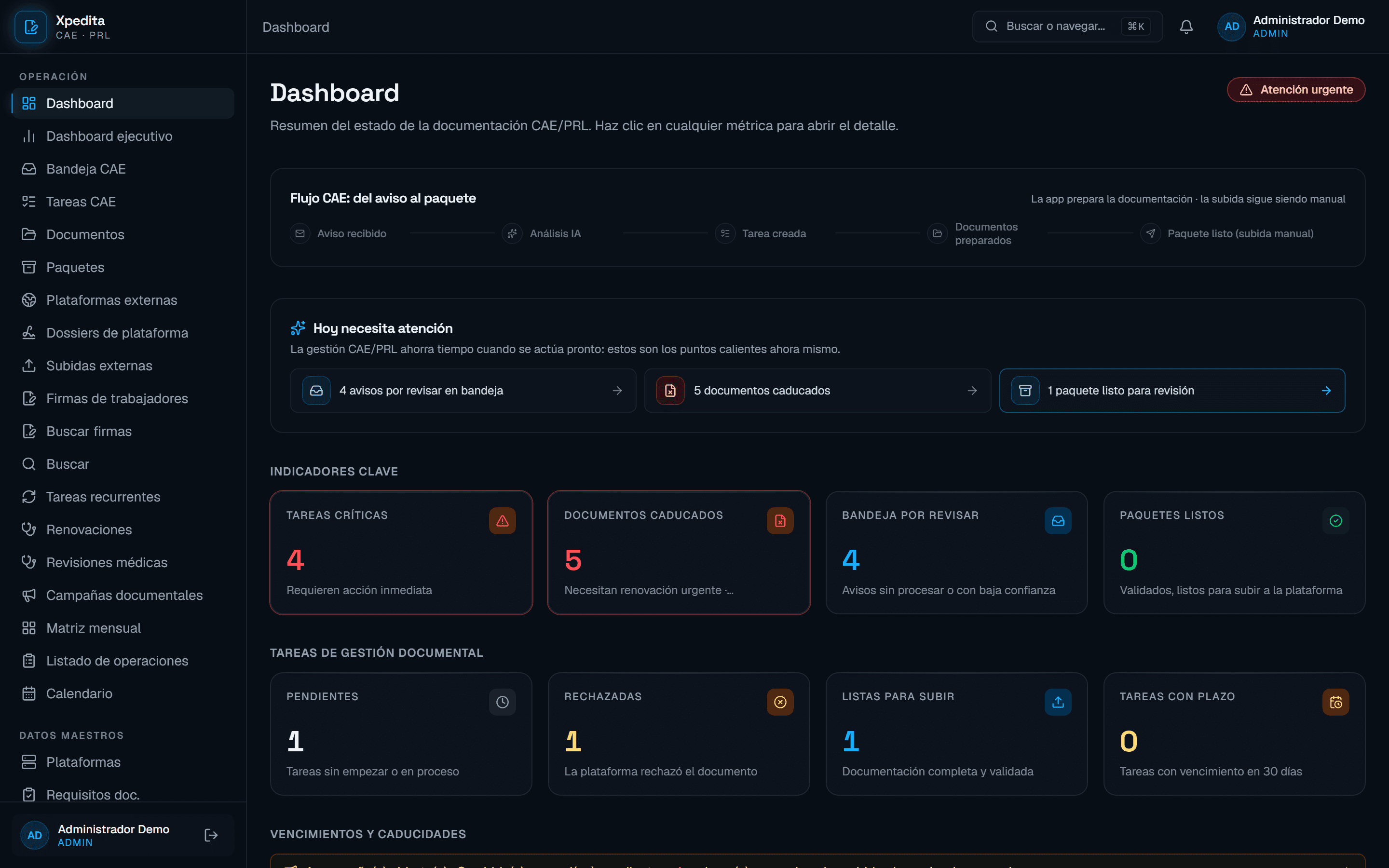Viewport: 1389px width, 868px height.
Task: Click the Documentos preparados folder icon
Action: coord(937,234)
